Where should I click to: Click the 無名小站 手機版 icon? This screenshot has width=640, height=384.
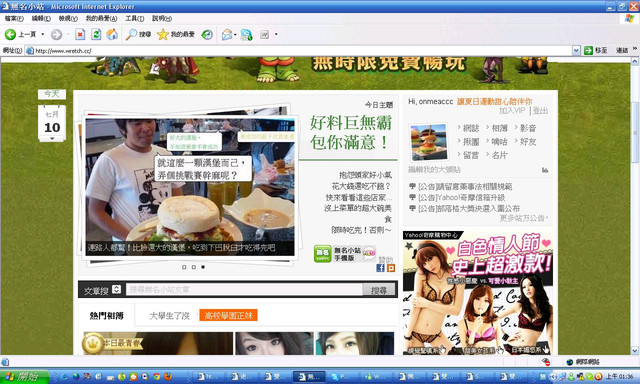click(x=345, y=254)
